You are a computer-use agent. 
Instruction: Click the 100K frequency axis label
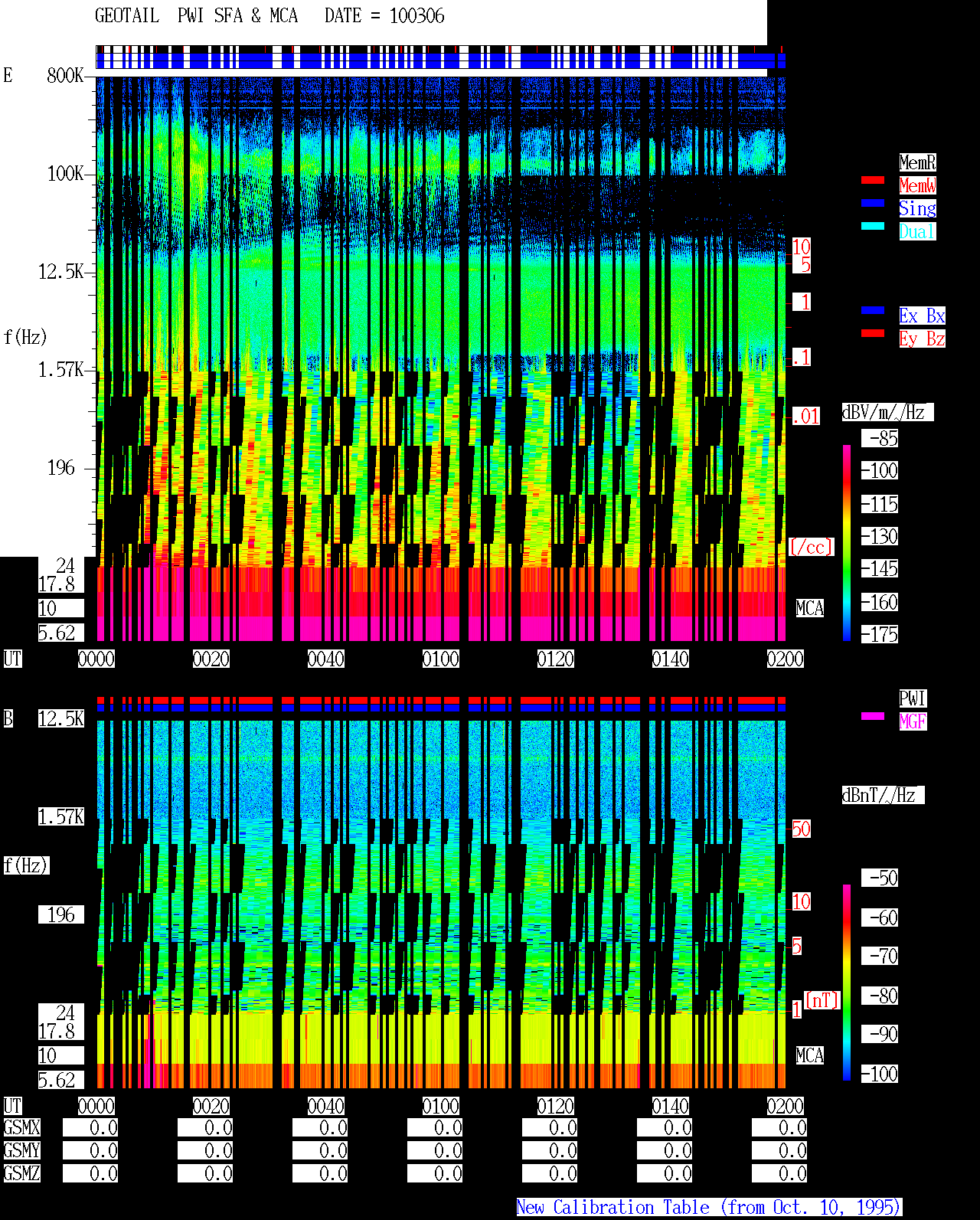(x=65, y=173)
